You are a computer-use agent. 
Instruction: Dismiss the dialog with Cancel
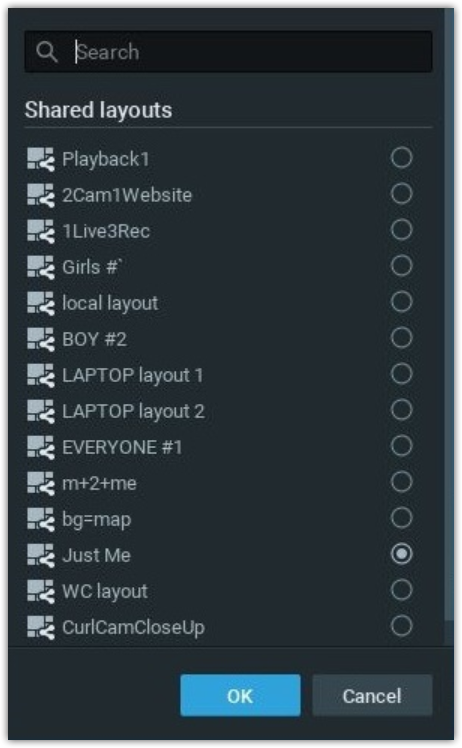coord(372,696)
